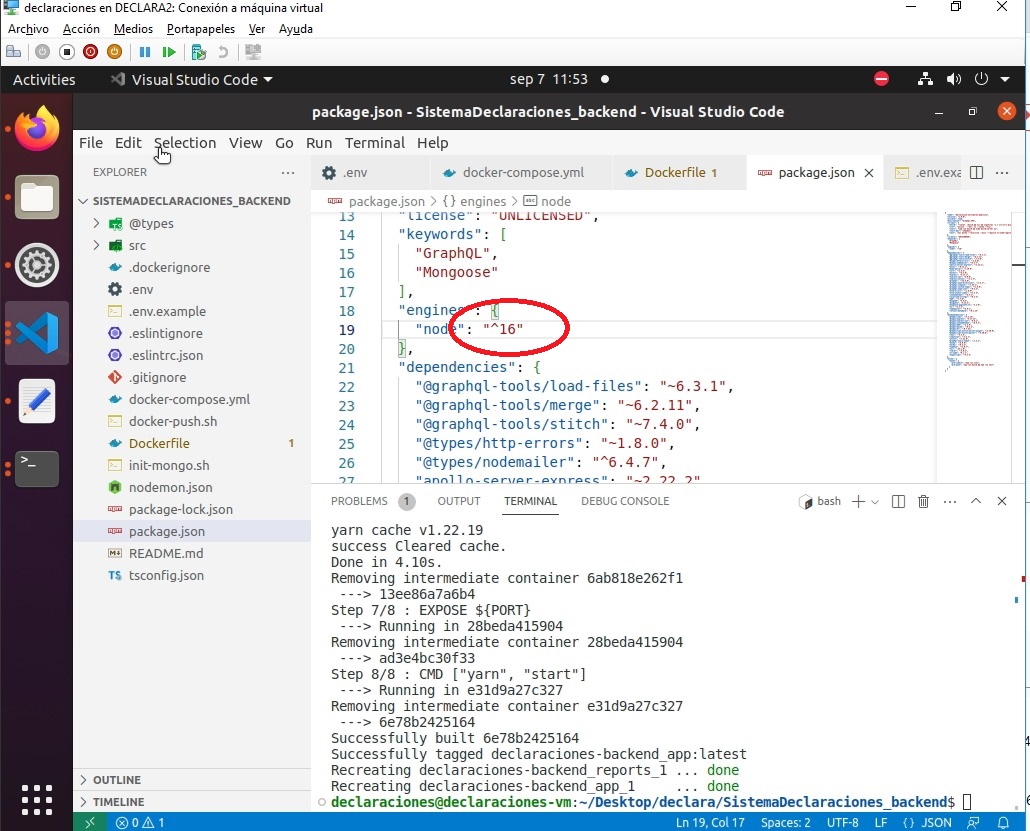Toggle the Ubuntu system power menu
This screenshot has height=831, width=1030.
click(980, 79)
